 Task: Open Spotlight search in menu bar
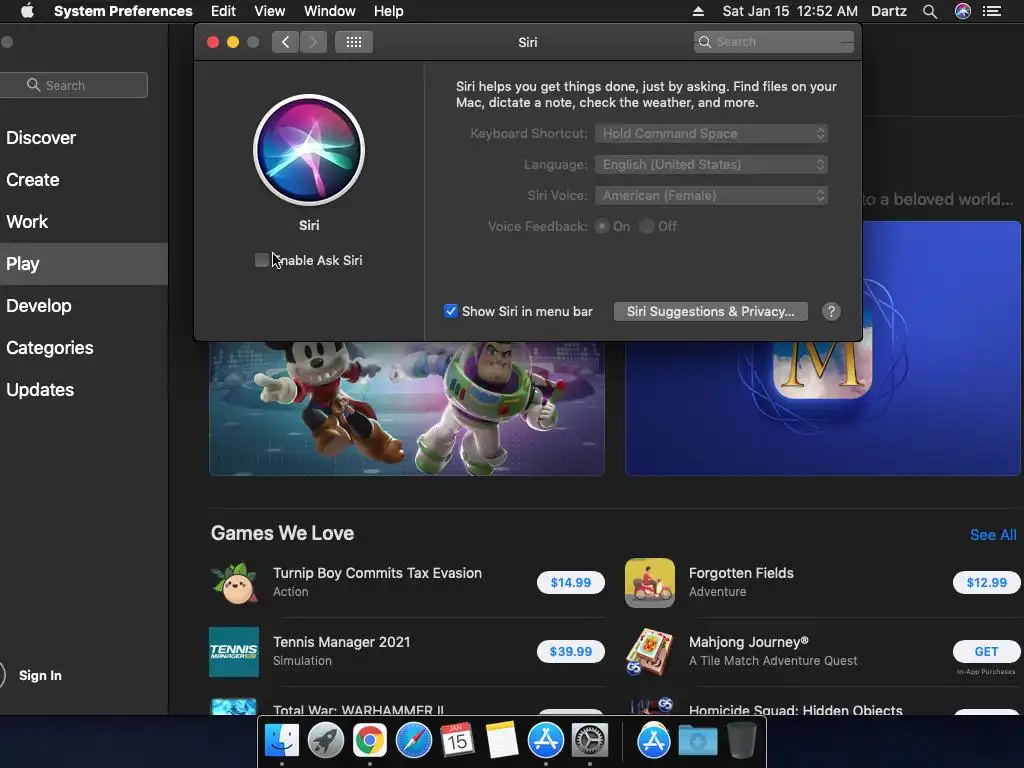click(930, 11)
